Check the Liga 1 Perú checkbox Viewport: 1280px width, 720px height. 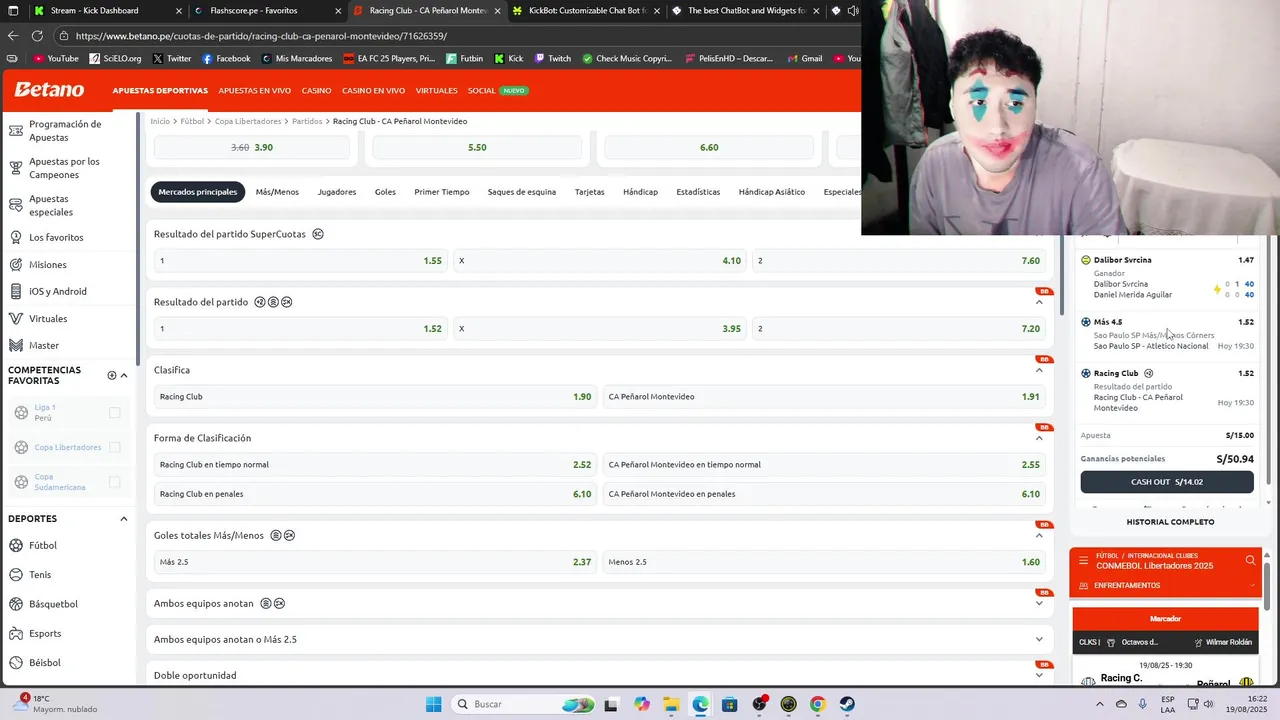114,413
